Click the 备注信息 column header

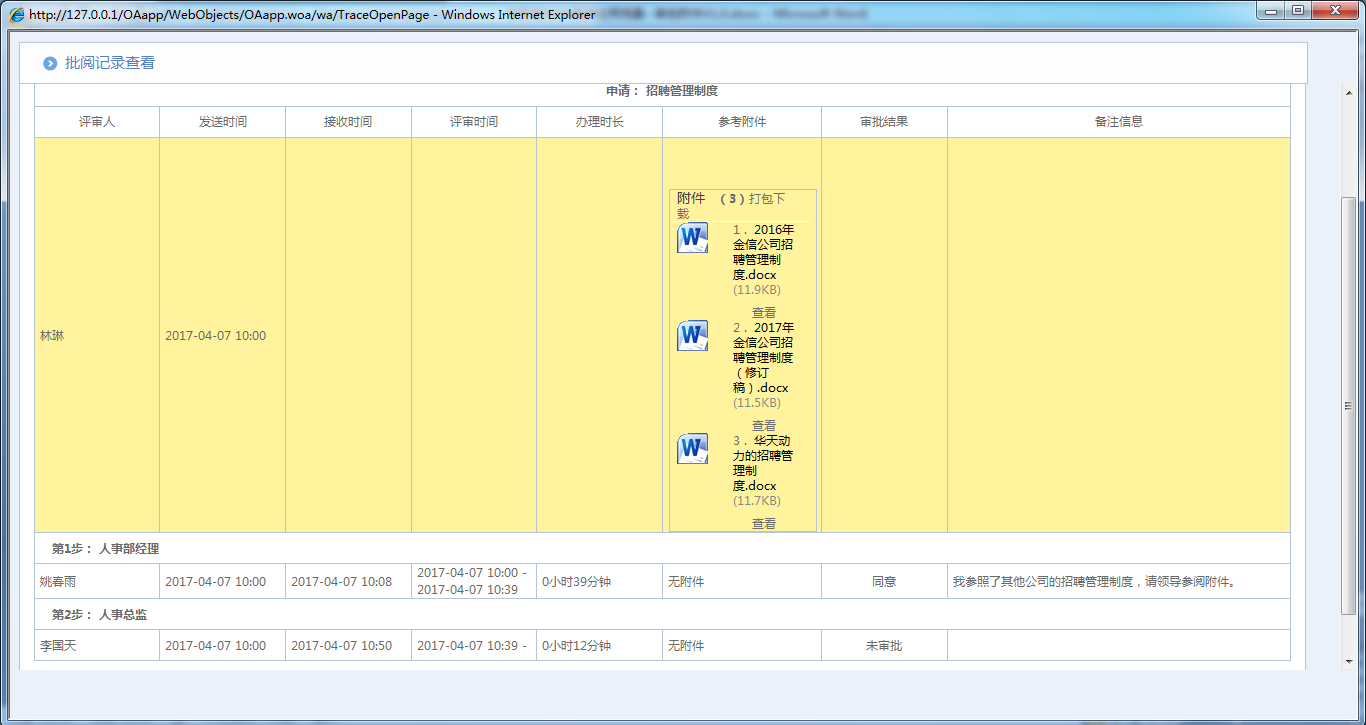pyautogui.click(x=1119, y=122)
